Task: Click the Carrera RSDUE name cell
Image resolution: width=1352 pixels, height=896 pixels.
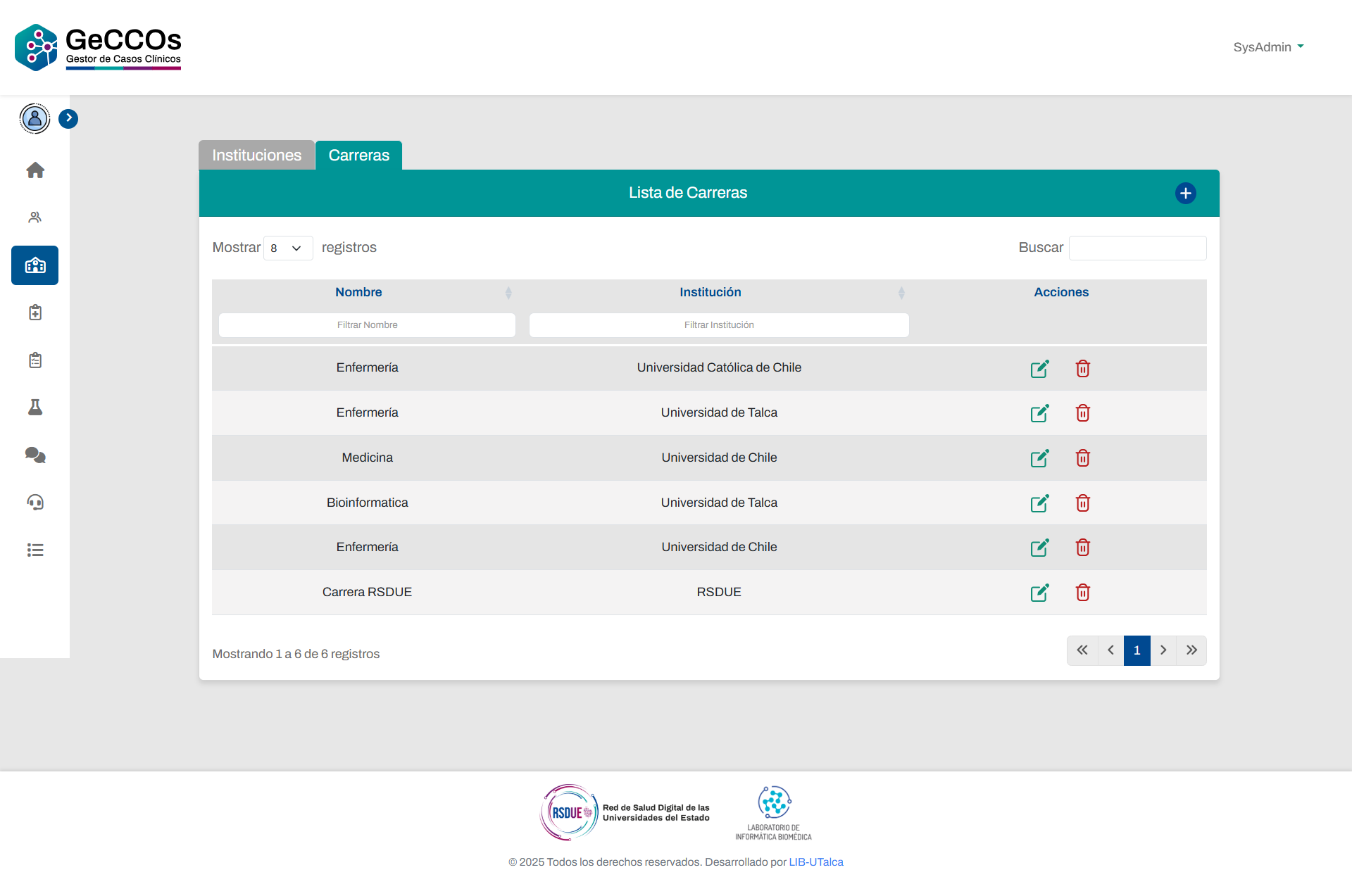Action: pyautogui.click(x=367, y=592)
